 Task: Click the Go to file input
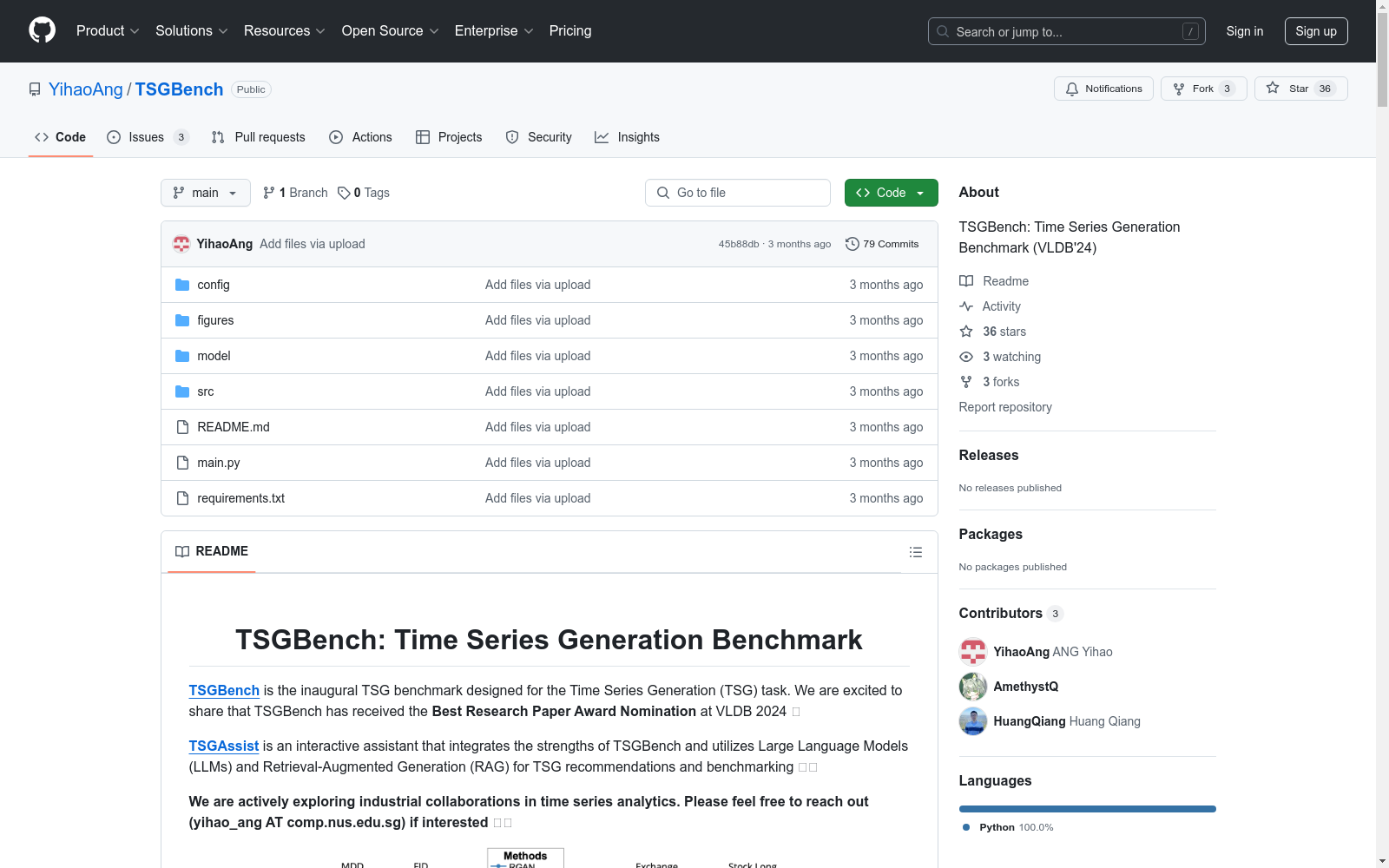[x=738, y=193]
